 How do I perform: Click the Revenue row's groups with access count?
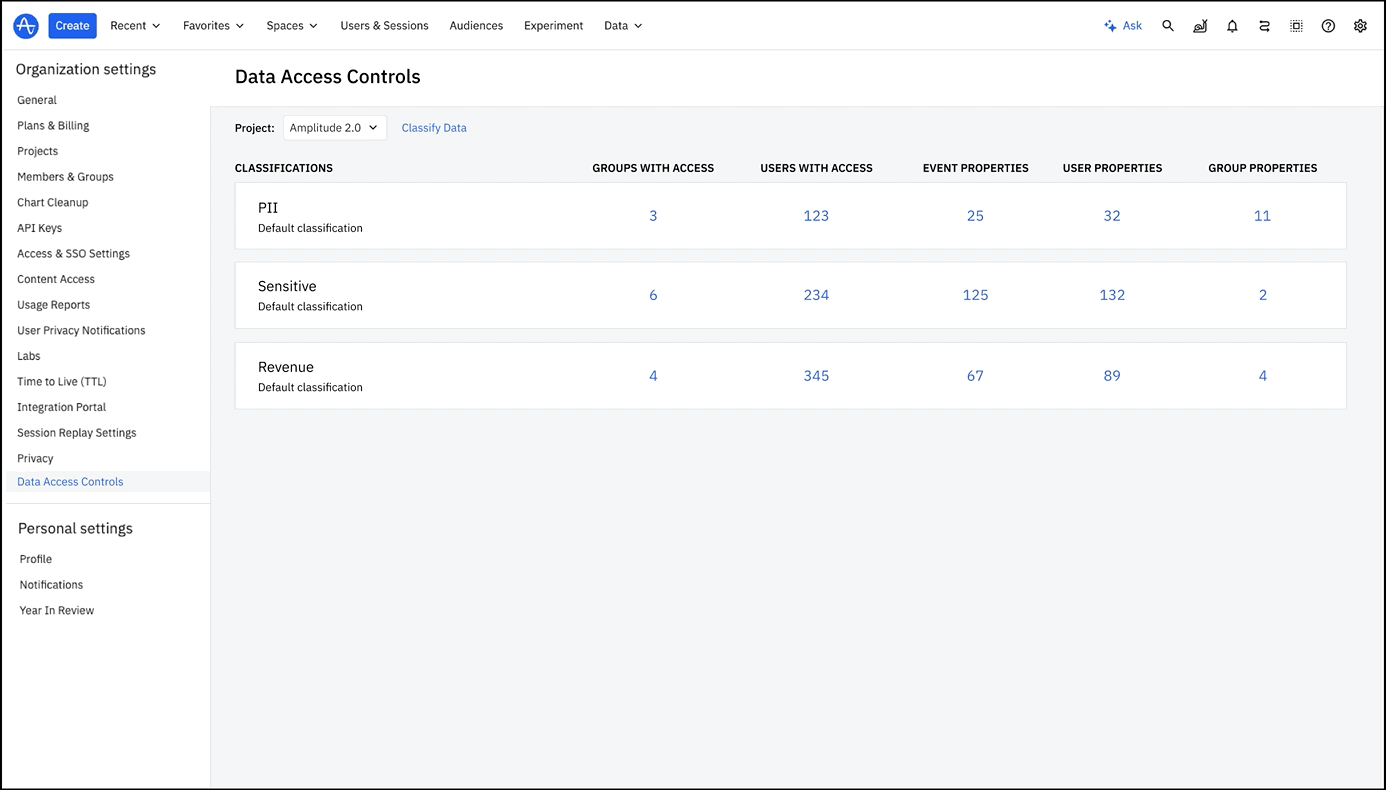[x=653, y=376]
